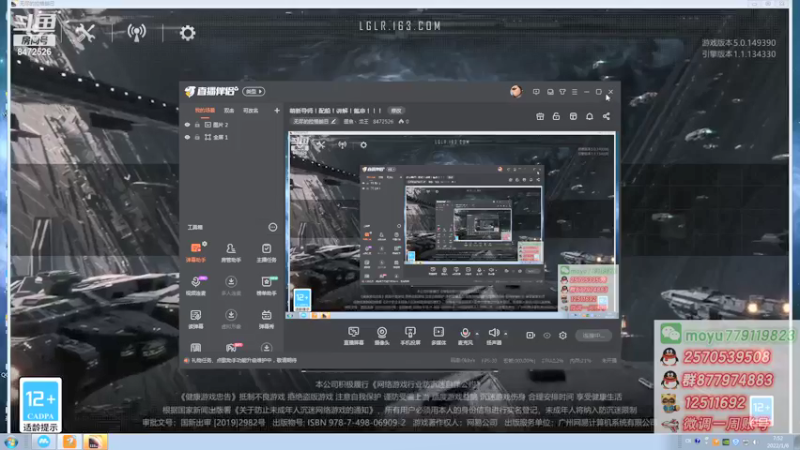Viewport: 800px width, 450px height.
Task: Click the modify button beside stream title
Action: [396, 110]
